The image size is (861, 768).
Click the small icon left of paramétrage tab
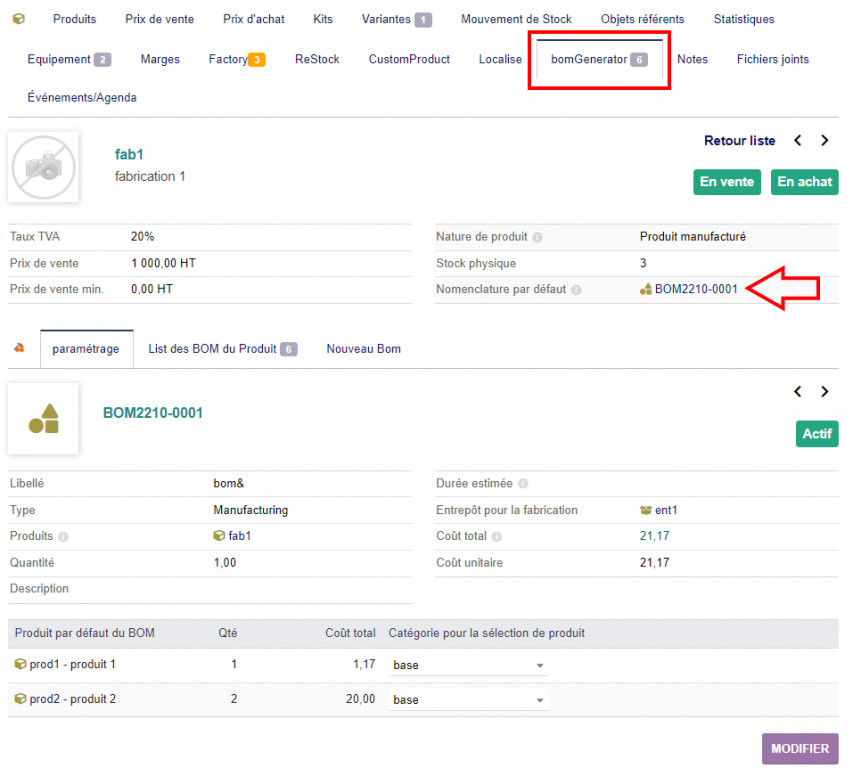19,348
